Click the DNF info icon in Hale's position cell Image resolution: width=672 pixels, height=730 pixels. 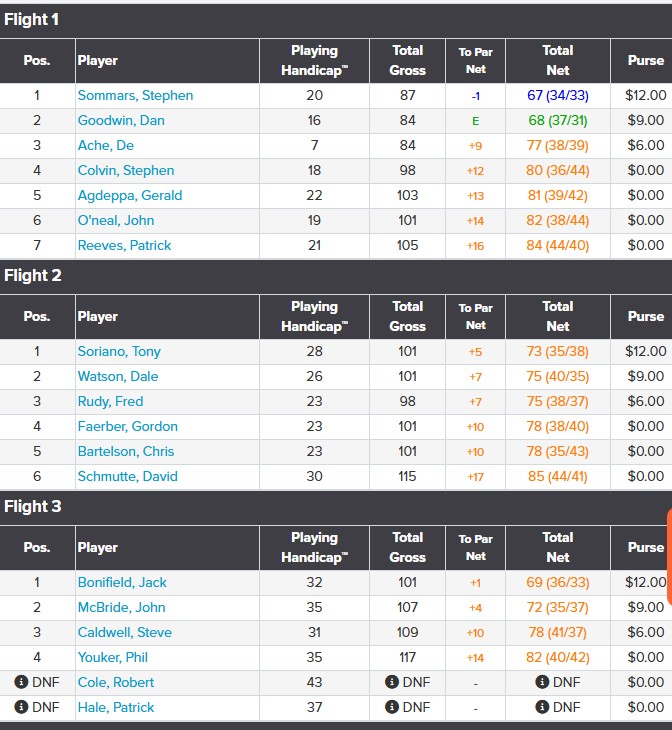point(20,707)
